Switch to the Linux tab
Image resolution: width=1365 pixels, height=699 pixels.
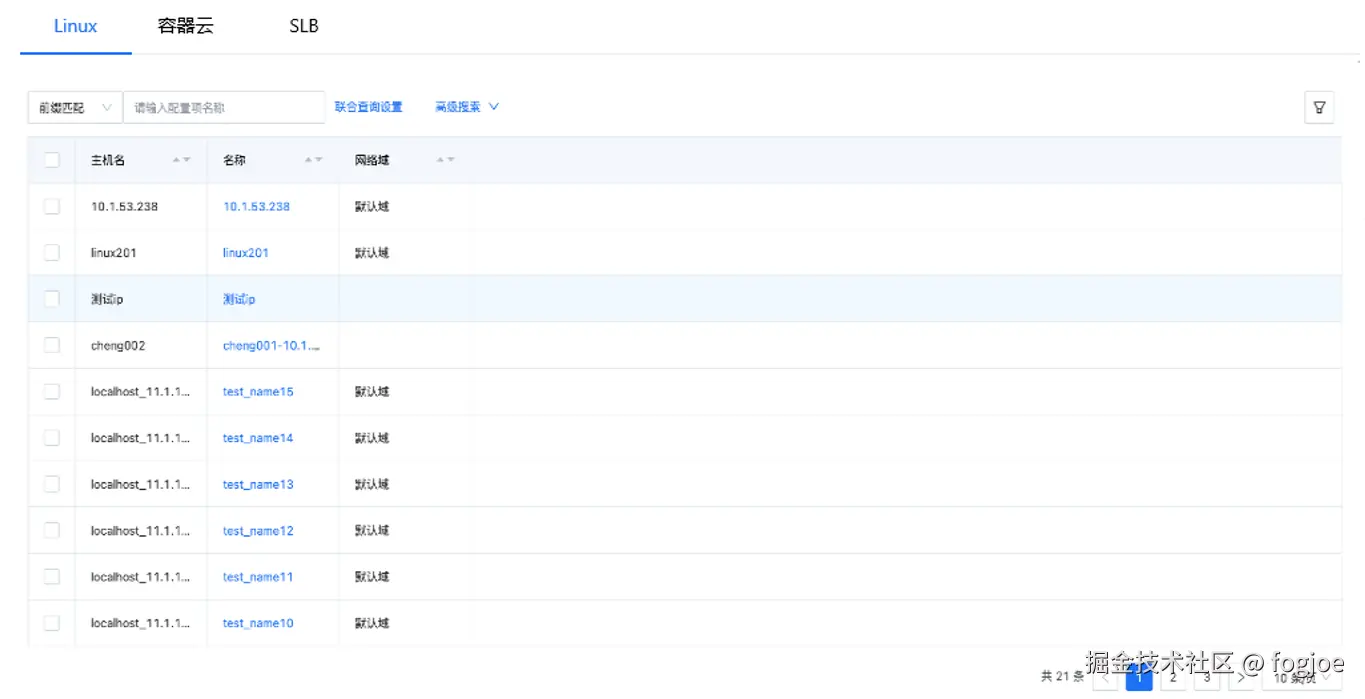click(x=76, y=26)
